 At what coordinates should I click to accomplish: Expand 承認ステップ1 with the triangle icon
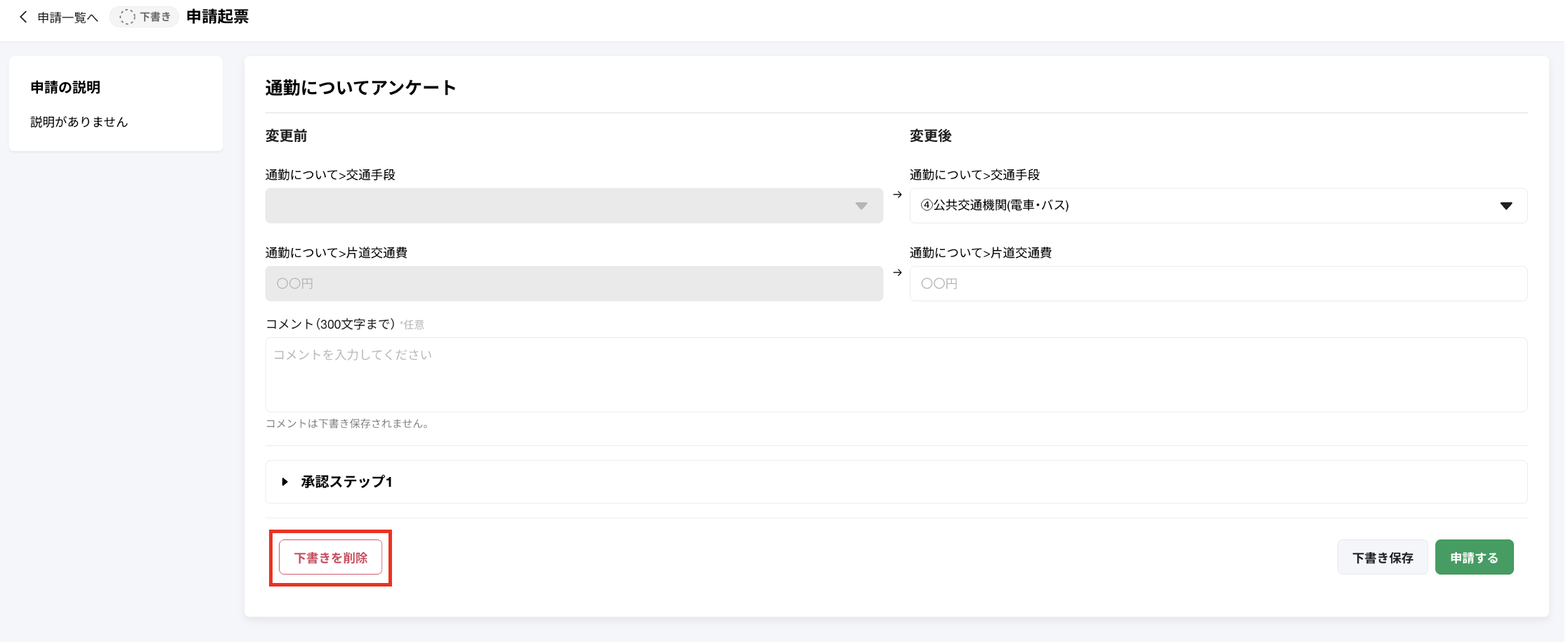(285, 482)
